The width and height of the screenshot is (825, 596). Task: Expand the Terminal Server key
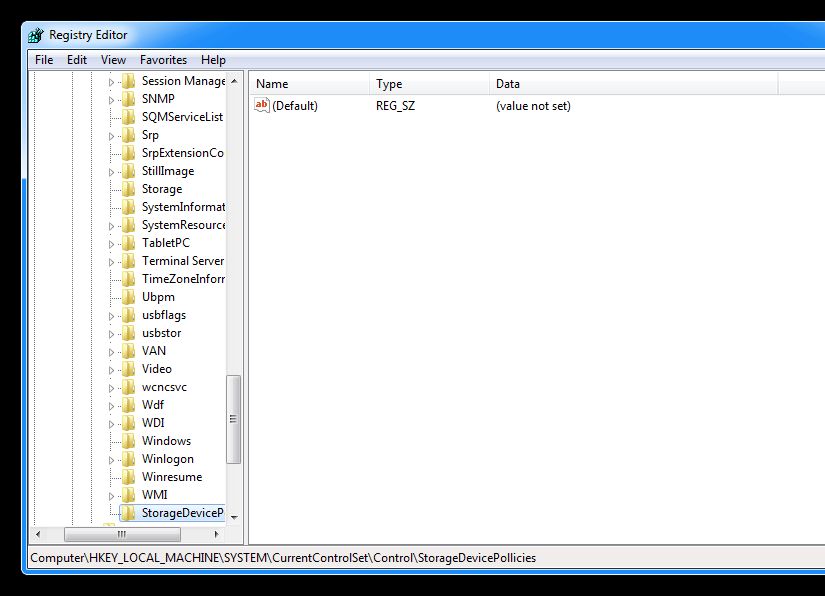pyautogui.click(x=111, y=262)
